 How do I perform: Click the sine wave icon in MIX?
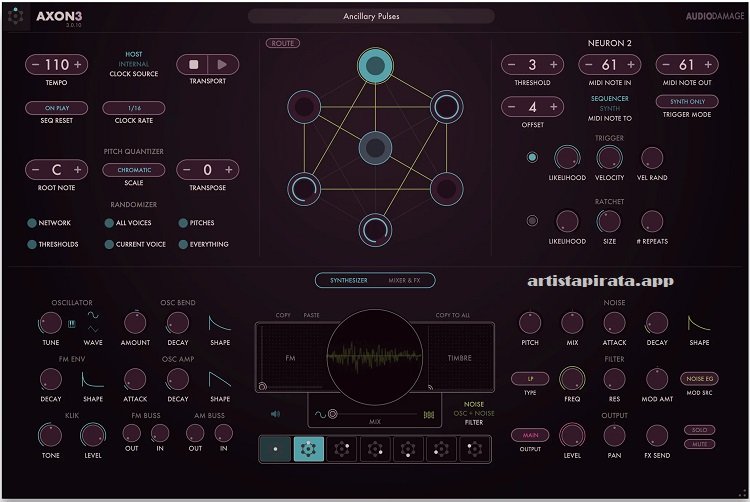click(x=320, y=415)
